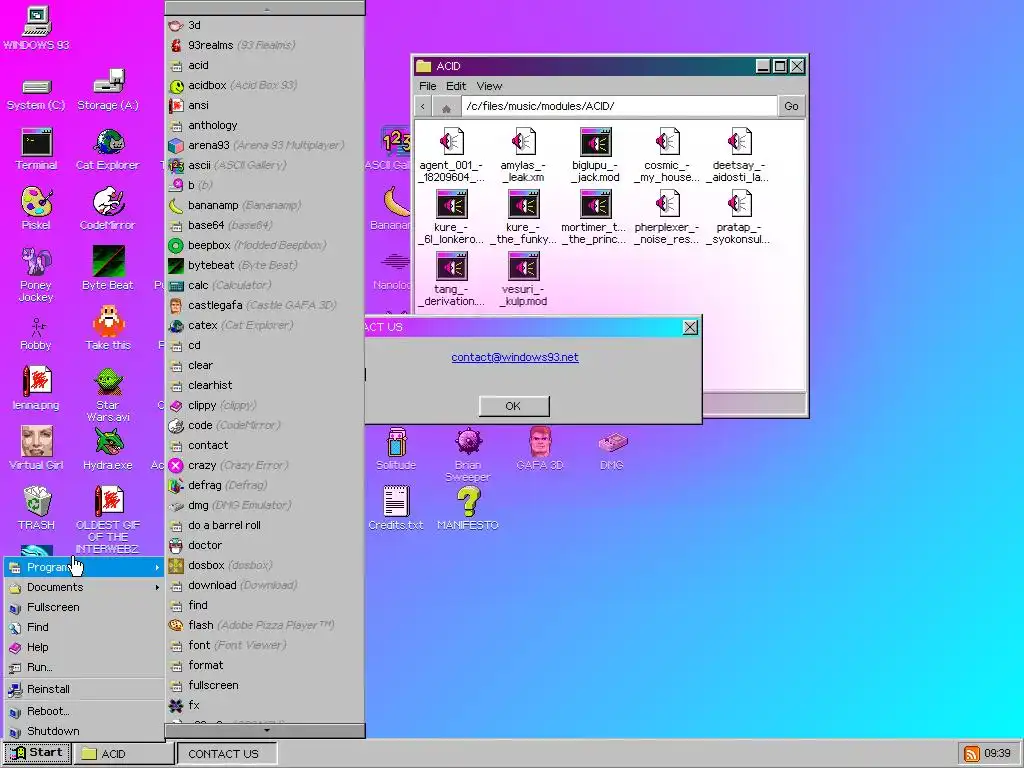Open Robby desktop icon
The height and width of the screenshot is (768, 1024).
36,334
